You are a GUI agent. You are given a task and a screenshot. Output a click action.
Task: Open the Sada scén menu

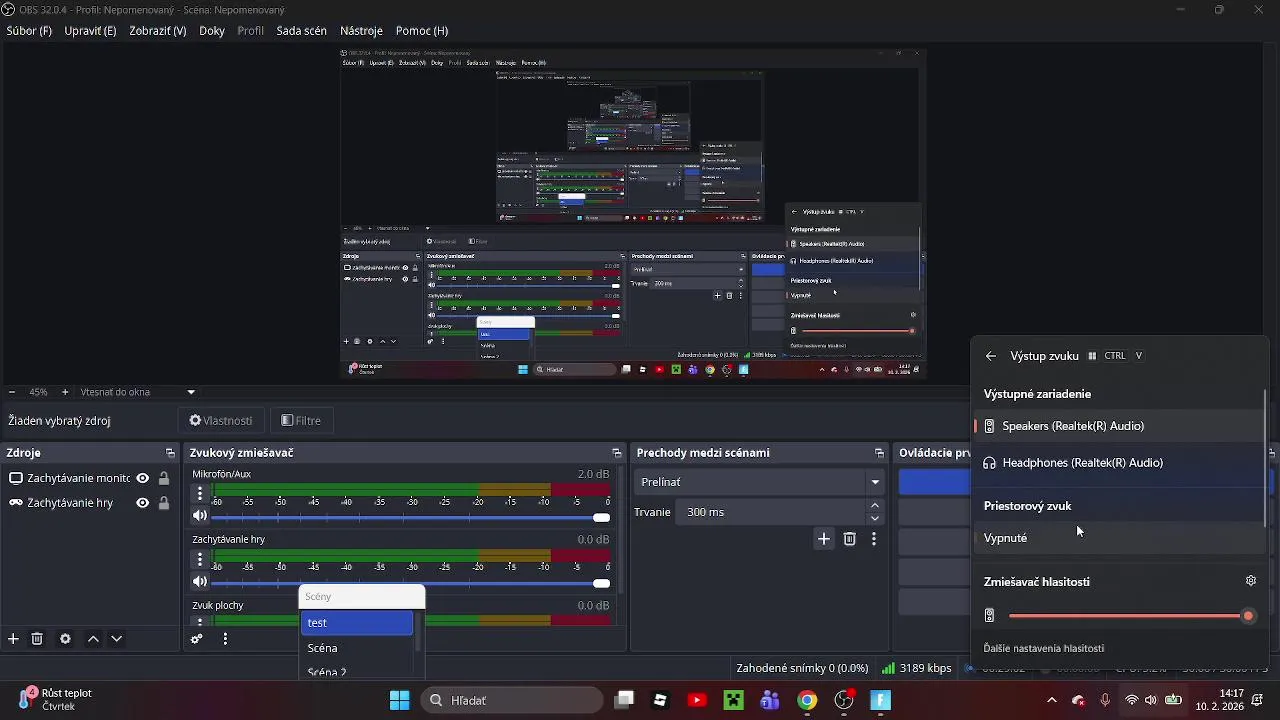302,31
